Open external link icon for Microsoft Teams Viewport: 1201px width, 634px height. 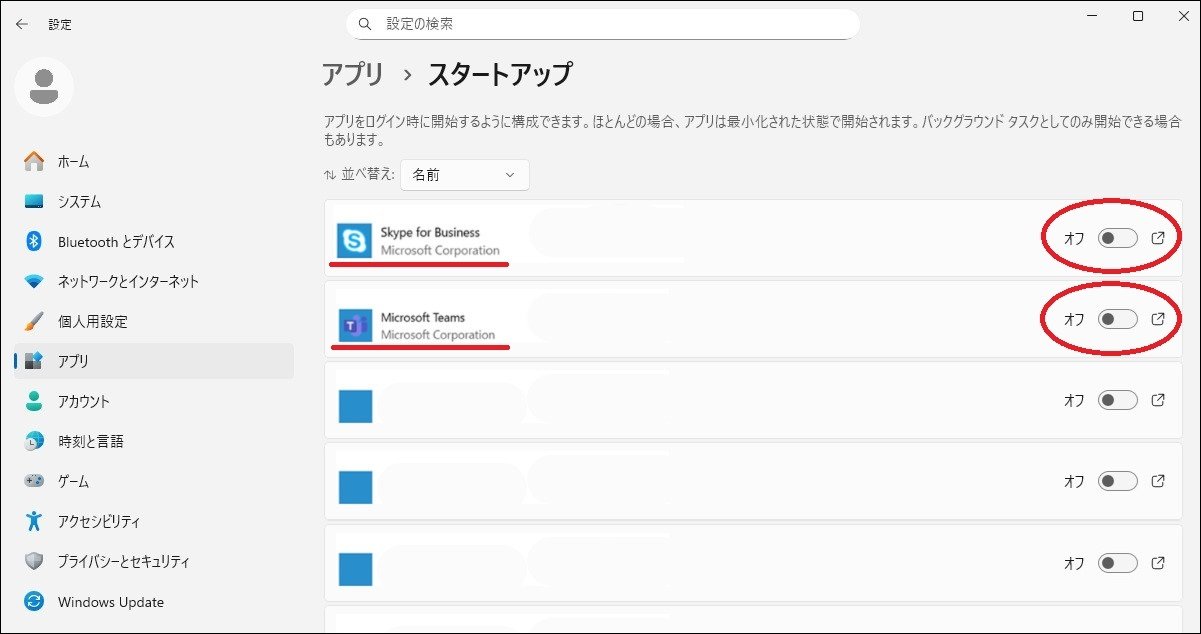point(1158,319)
